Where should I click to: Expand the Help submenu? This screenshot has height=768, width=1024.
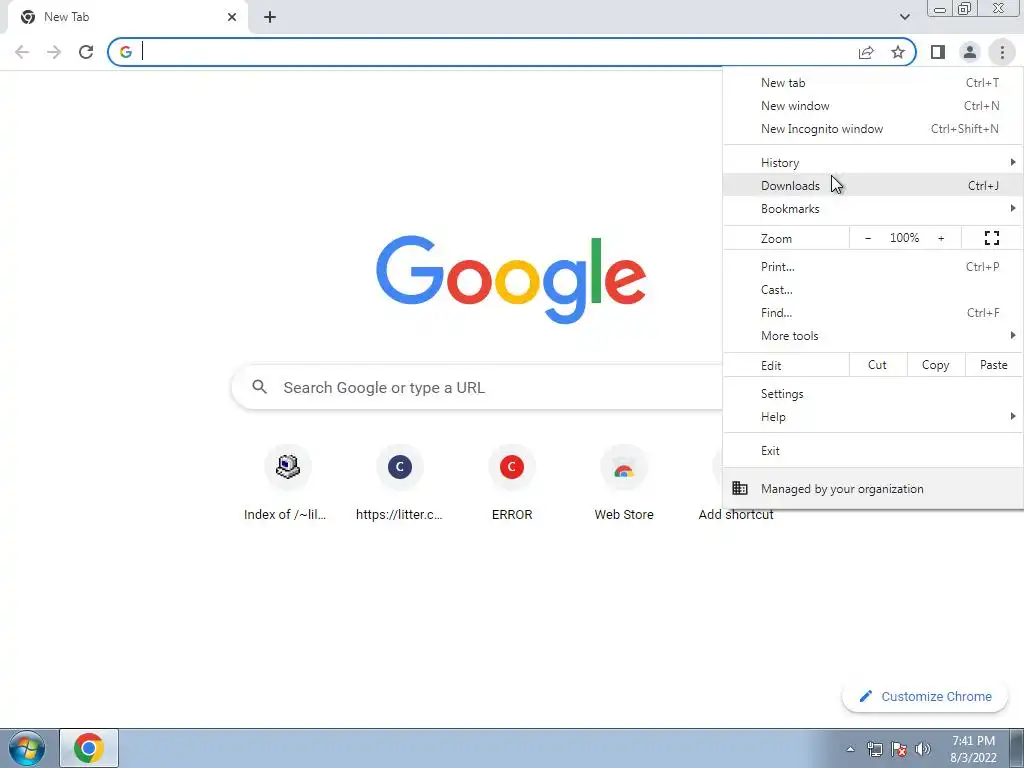(873, 417)
